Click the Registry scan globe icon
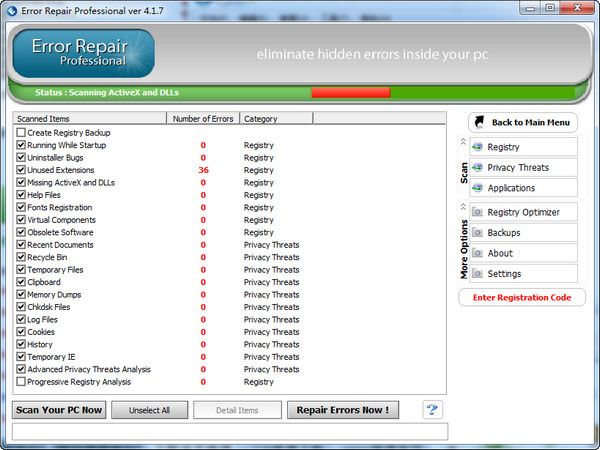 (477, 147)
